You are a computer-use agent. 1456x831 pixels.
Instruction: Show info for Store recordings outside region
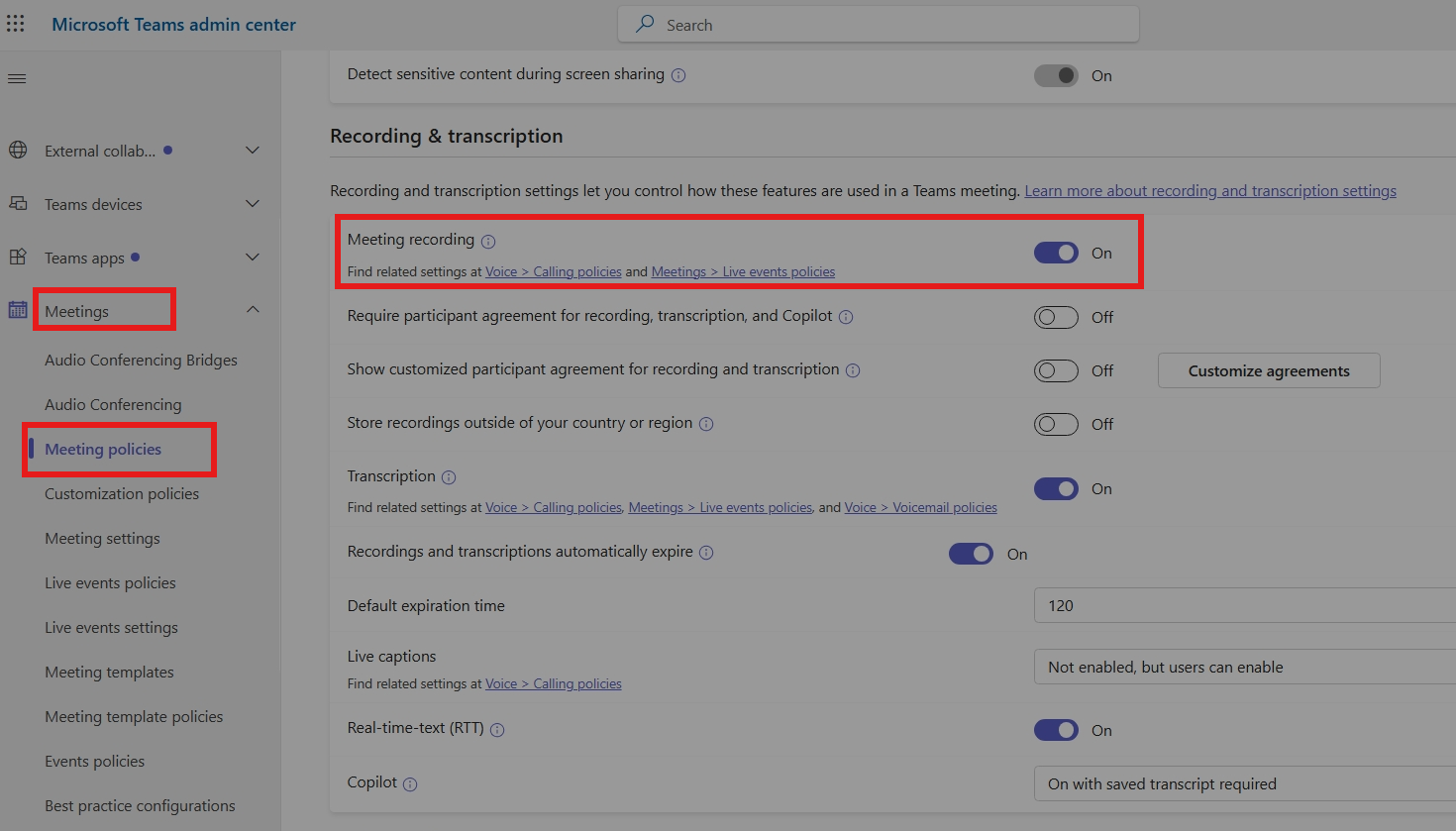coord(706,424)
